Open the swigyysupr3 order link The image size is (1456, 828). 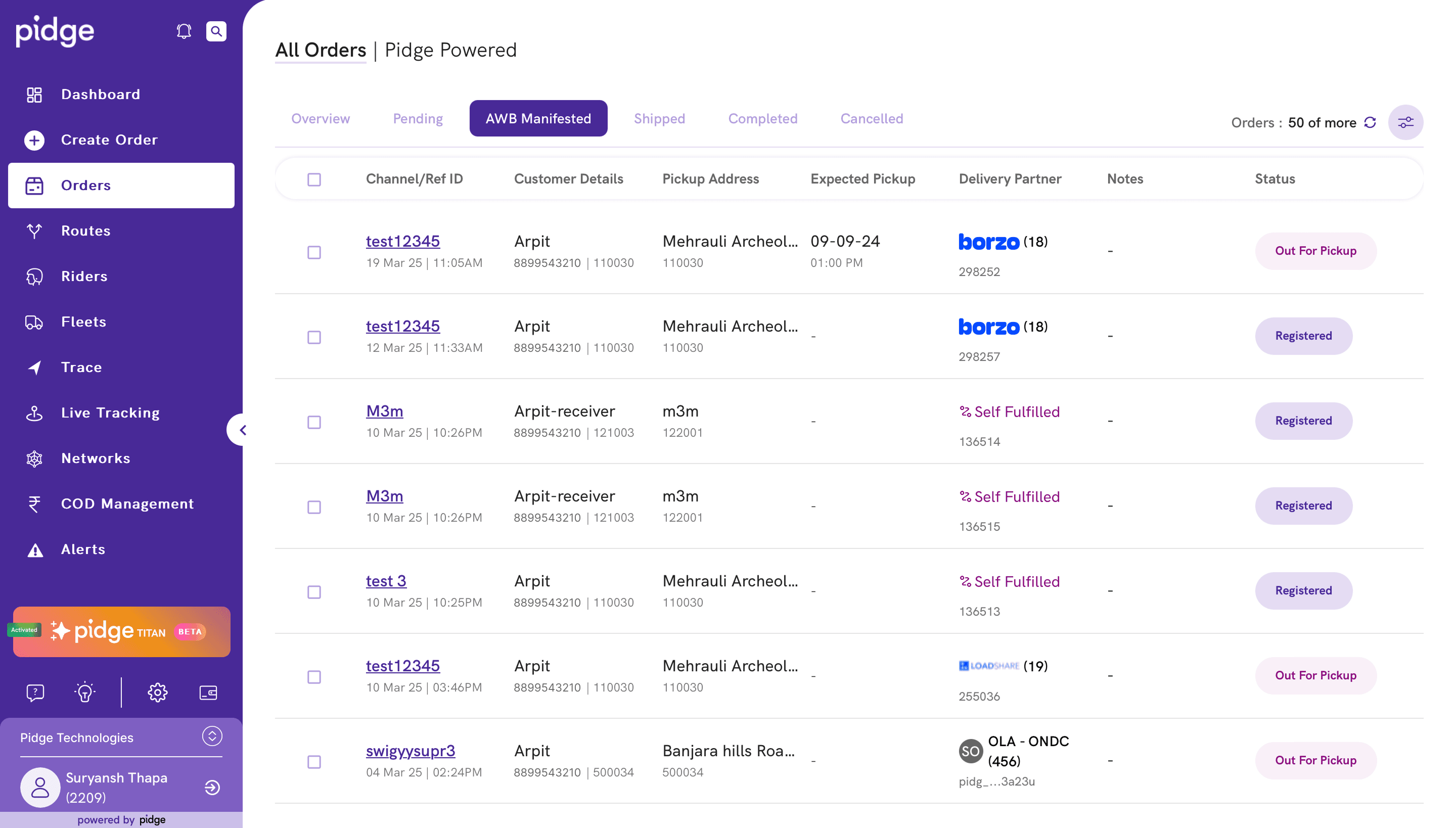click(x=410, y=751)
